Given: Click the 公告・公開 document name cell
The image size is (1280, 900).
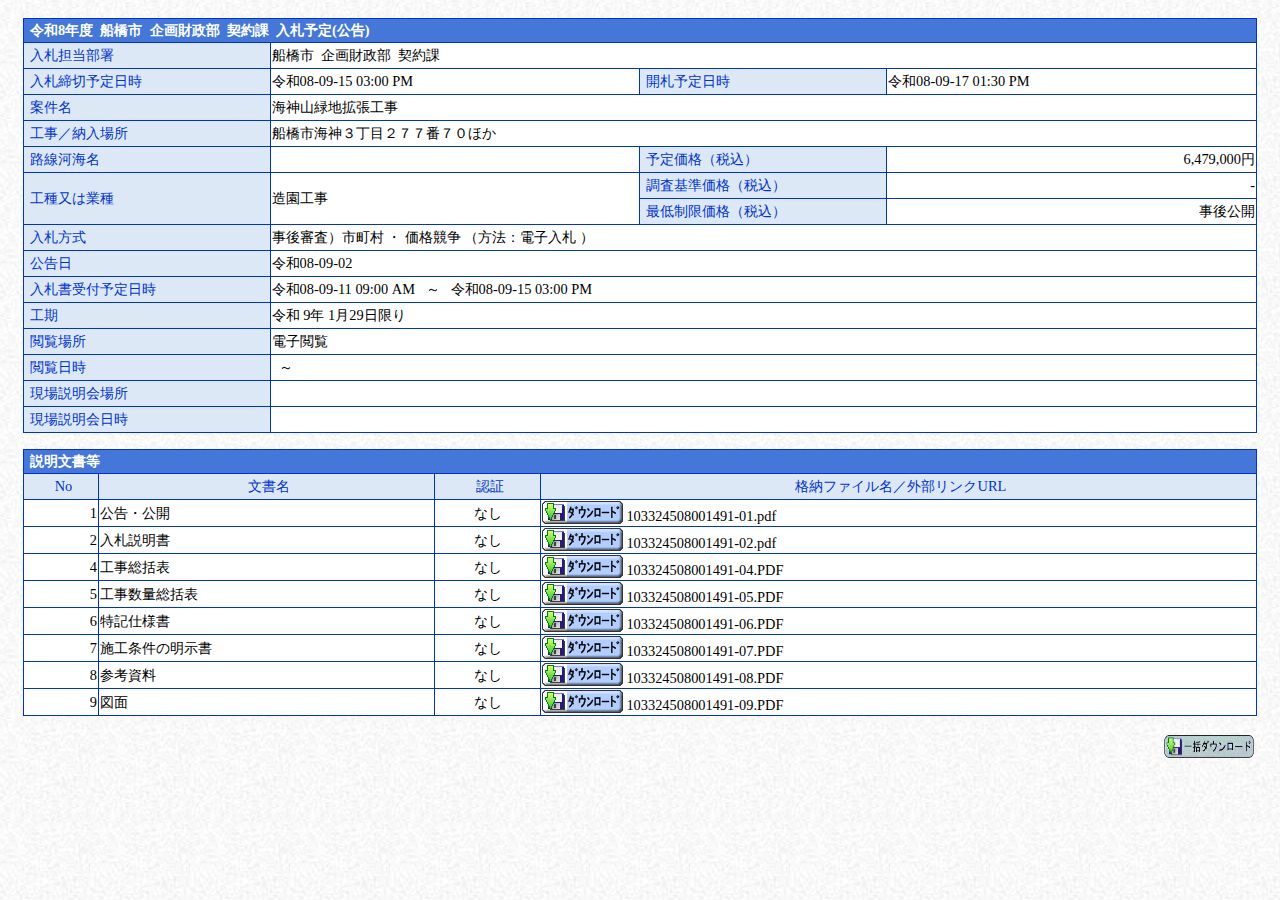Looking at the screenshot, I should [x=266, y=513].
